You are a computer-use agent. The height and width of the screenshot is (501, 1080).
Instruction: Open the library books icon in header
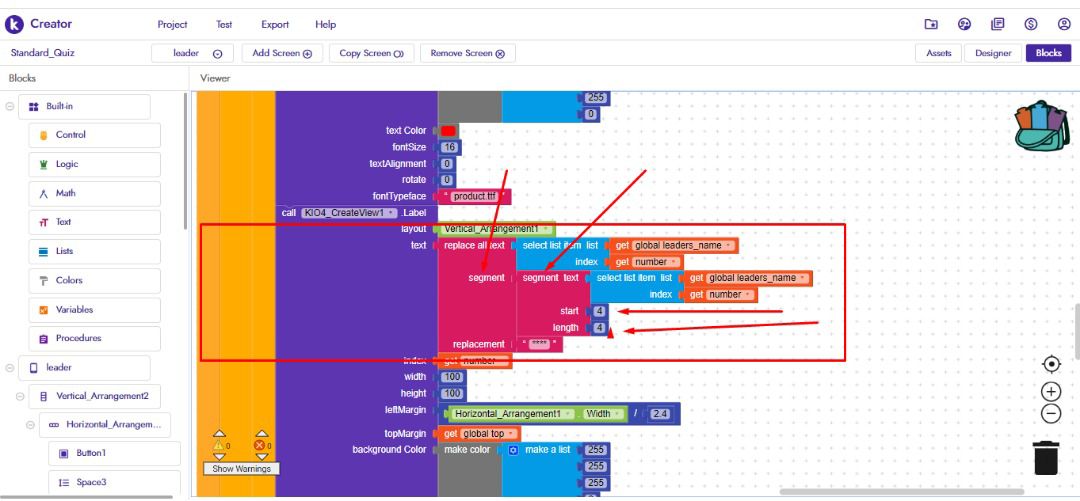997,24
